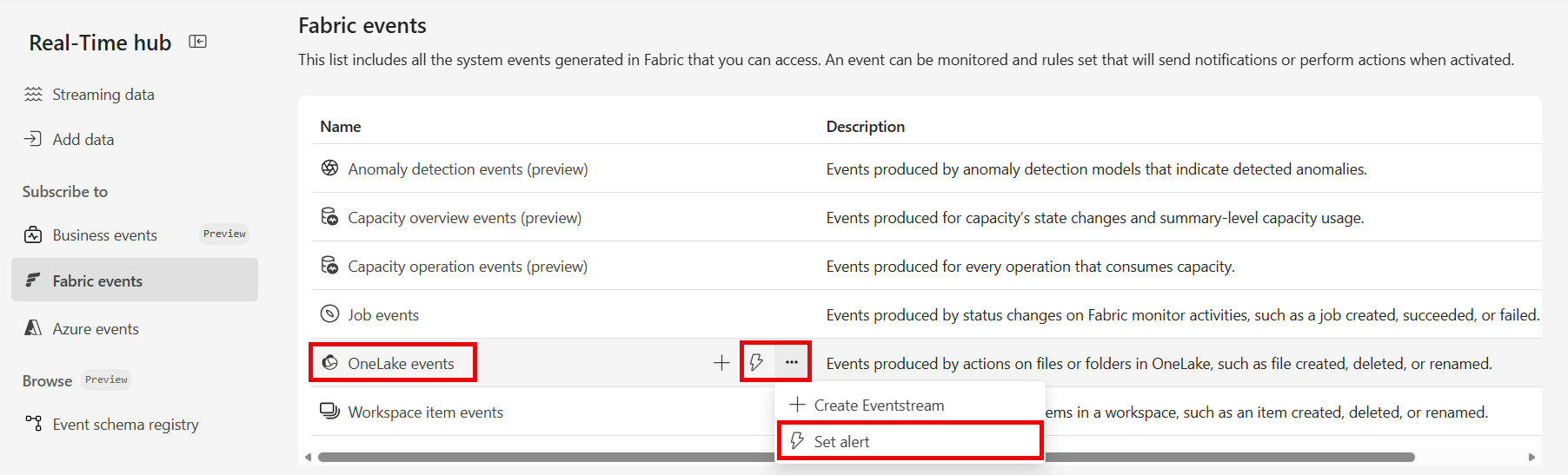This screenshot has width=1568, height=475.
Task: Sort by the Name column header
Action: (x=341, y=127)
